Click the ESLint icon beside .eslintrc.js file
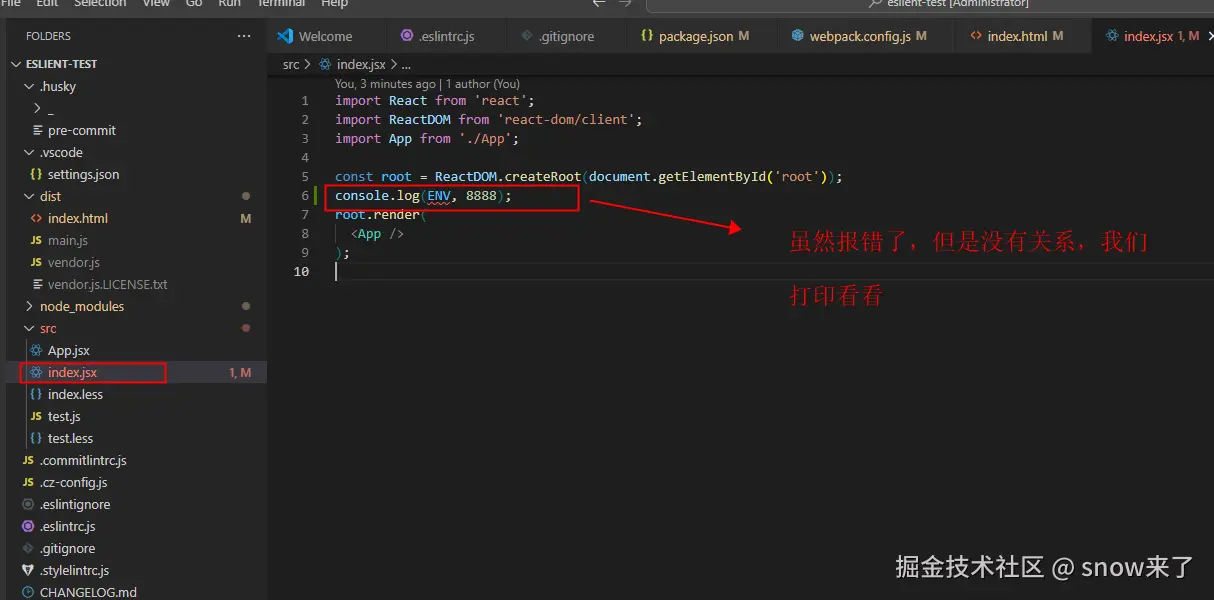Image resolution: width=1214 pixels, height=600 pixels. [x=28, y=526]
